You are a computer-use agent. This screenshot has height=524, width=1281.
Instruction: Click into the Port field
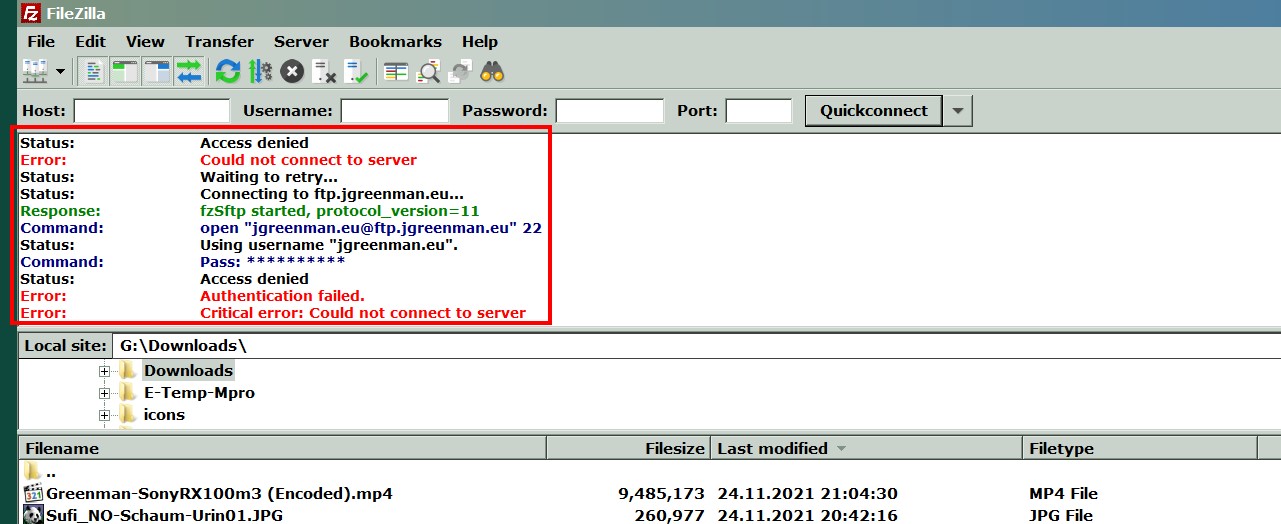point(759,111)
